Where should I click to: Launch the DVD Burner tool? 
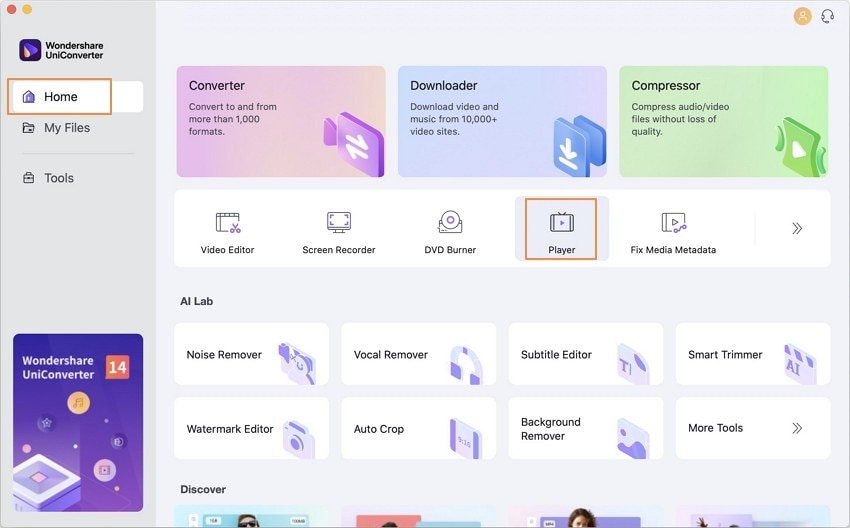coord(450,232)
